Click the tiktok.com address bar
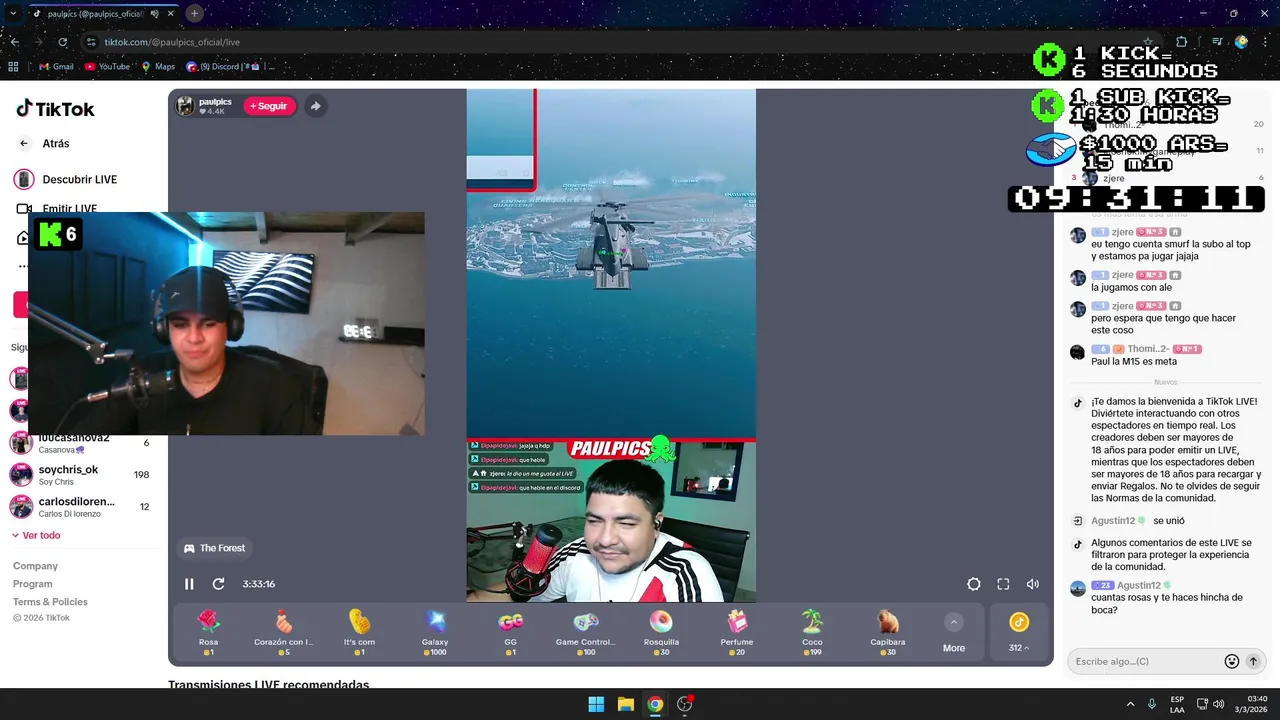The height and width of the screenshot is (720, 1280). tap(171, 42)
